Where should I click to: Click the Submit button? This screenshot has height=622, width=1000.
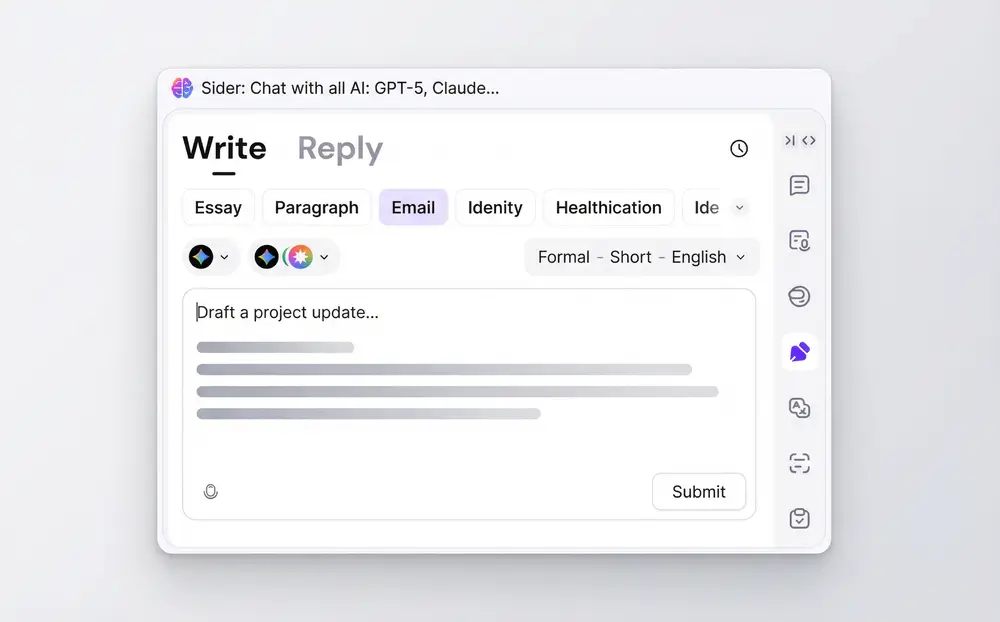(x=698, y=491)
